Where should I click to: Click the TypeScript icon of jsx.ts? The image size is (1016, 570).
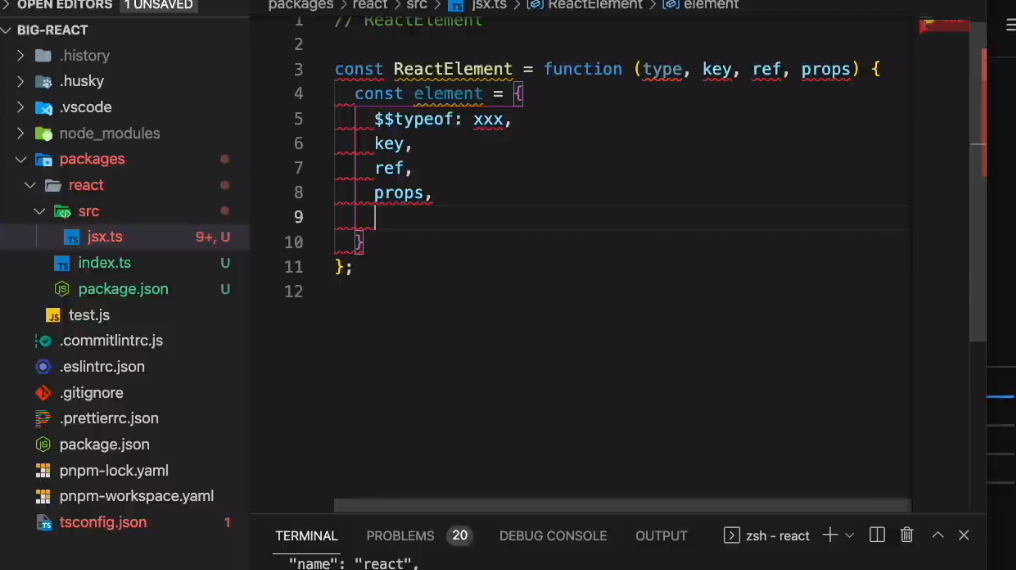coord(71,237)
